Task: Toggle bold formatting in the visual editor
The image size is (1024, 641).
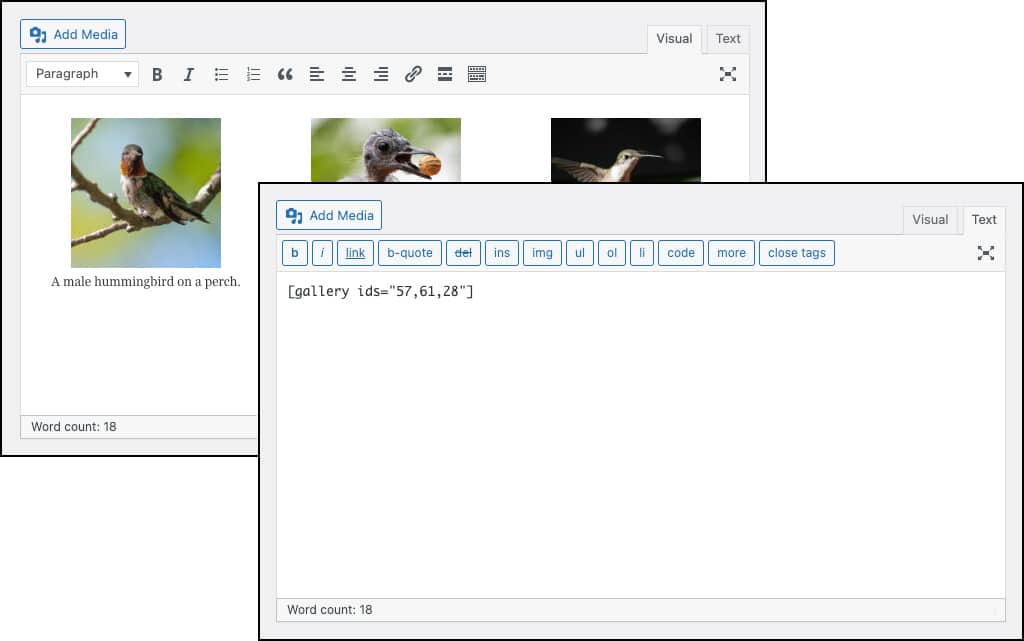Action: 157,74
